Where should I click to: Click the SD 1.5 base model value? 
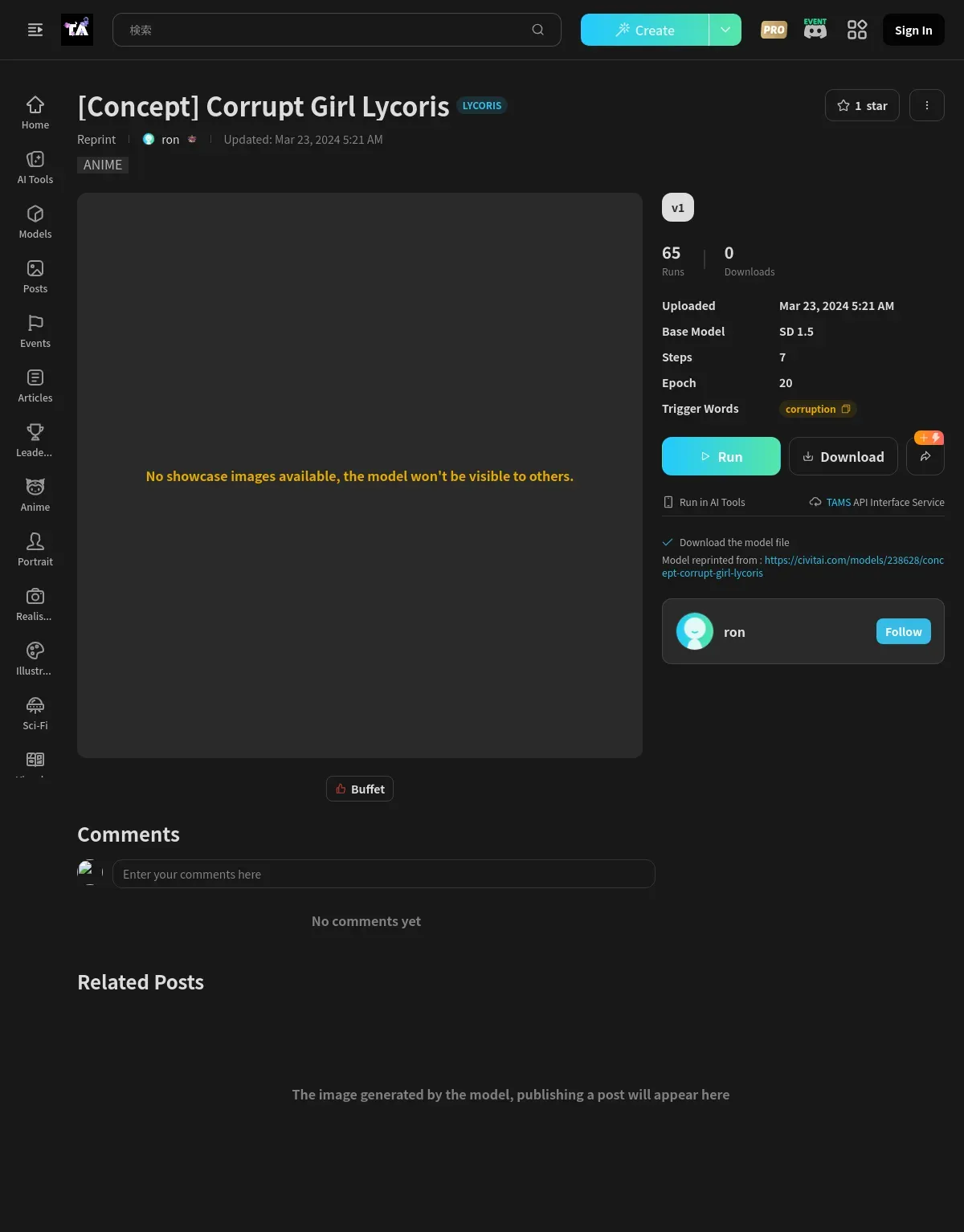point(796,332)
